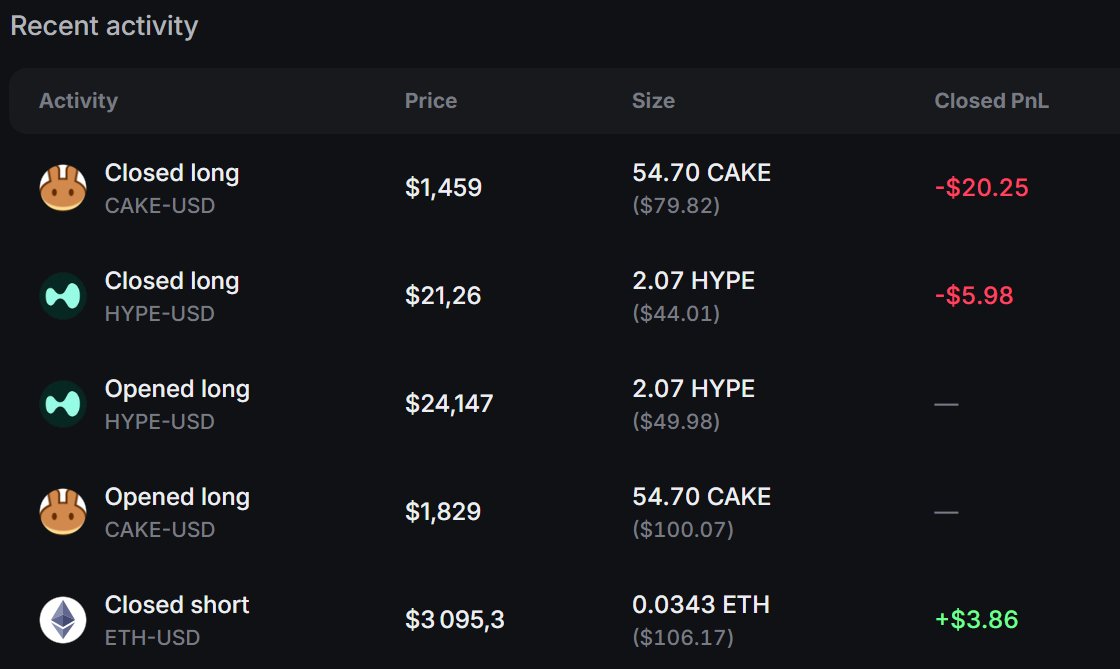Image resolution: width=1120 pixels, height=669 pixels.
Task: Click the Closed PnL column header
Action: [991, 101]
